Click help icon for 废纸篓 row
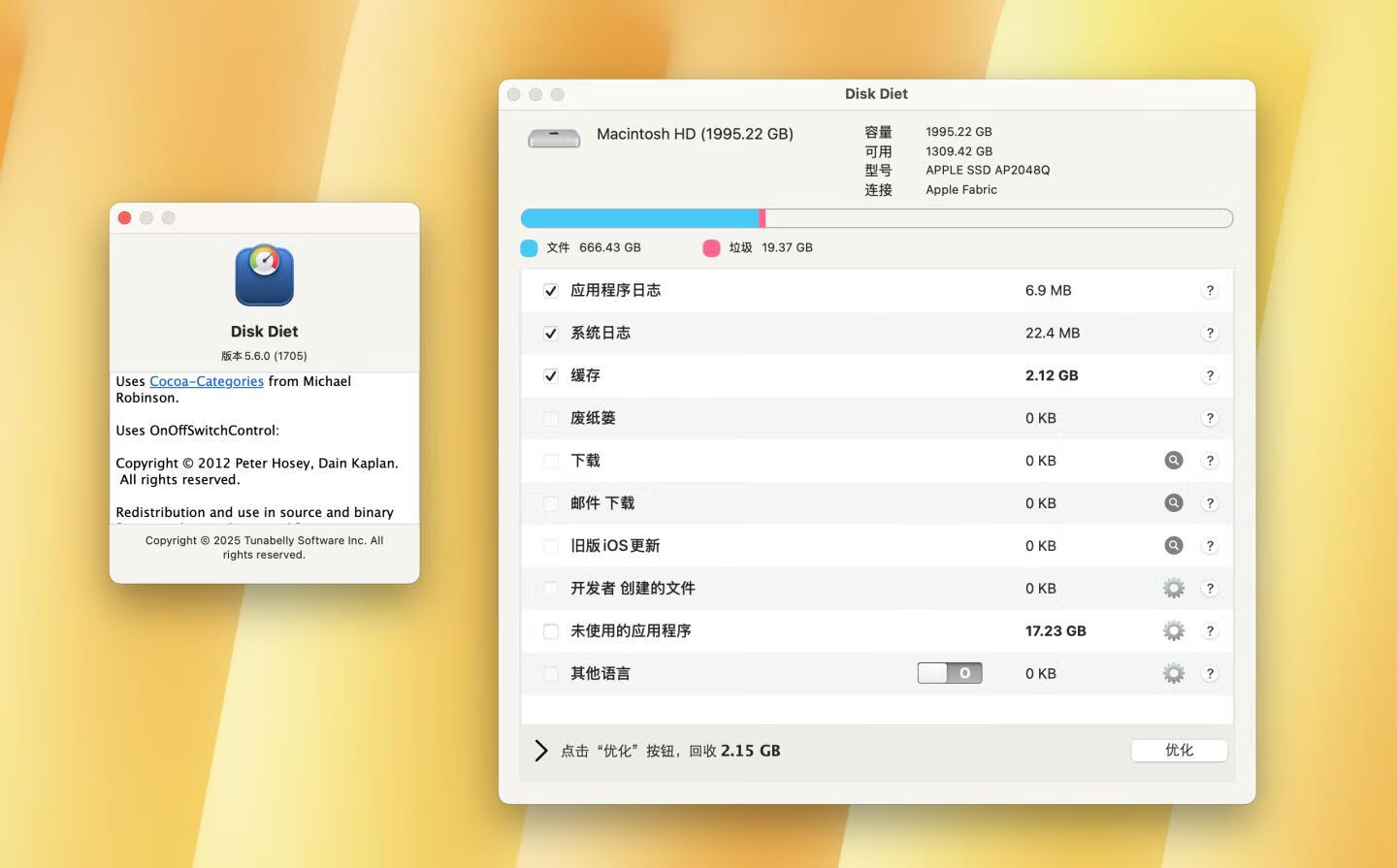This screenshot has width=1397, height=868. click(x=1210, y=419)
